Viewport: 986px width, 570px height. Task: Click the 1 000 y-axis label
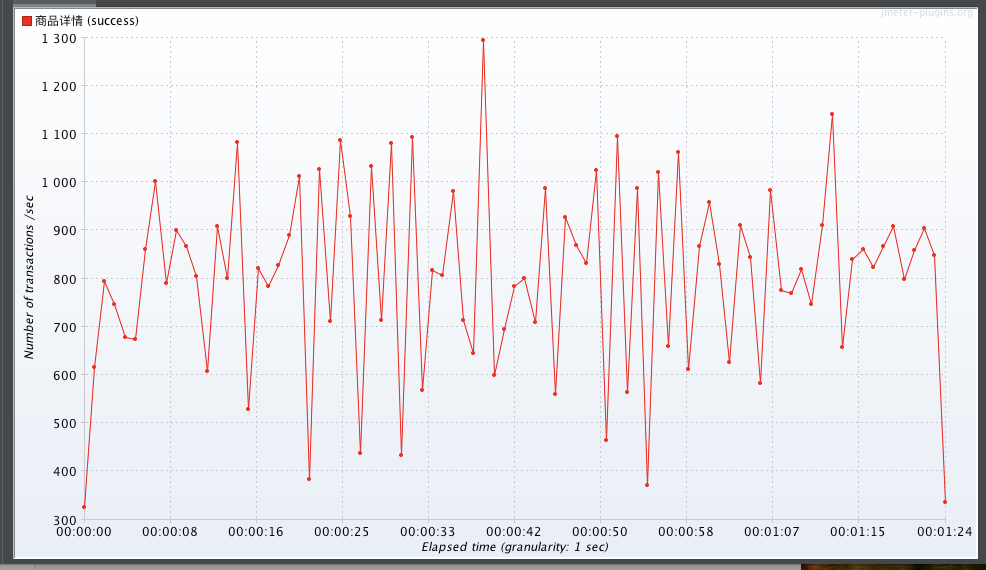tap(59, 182)
